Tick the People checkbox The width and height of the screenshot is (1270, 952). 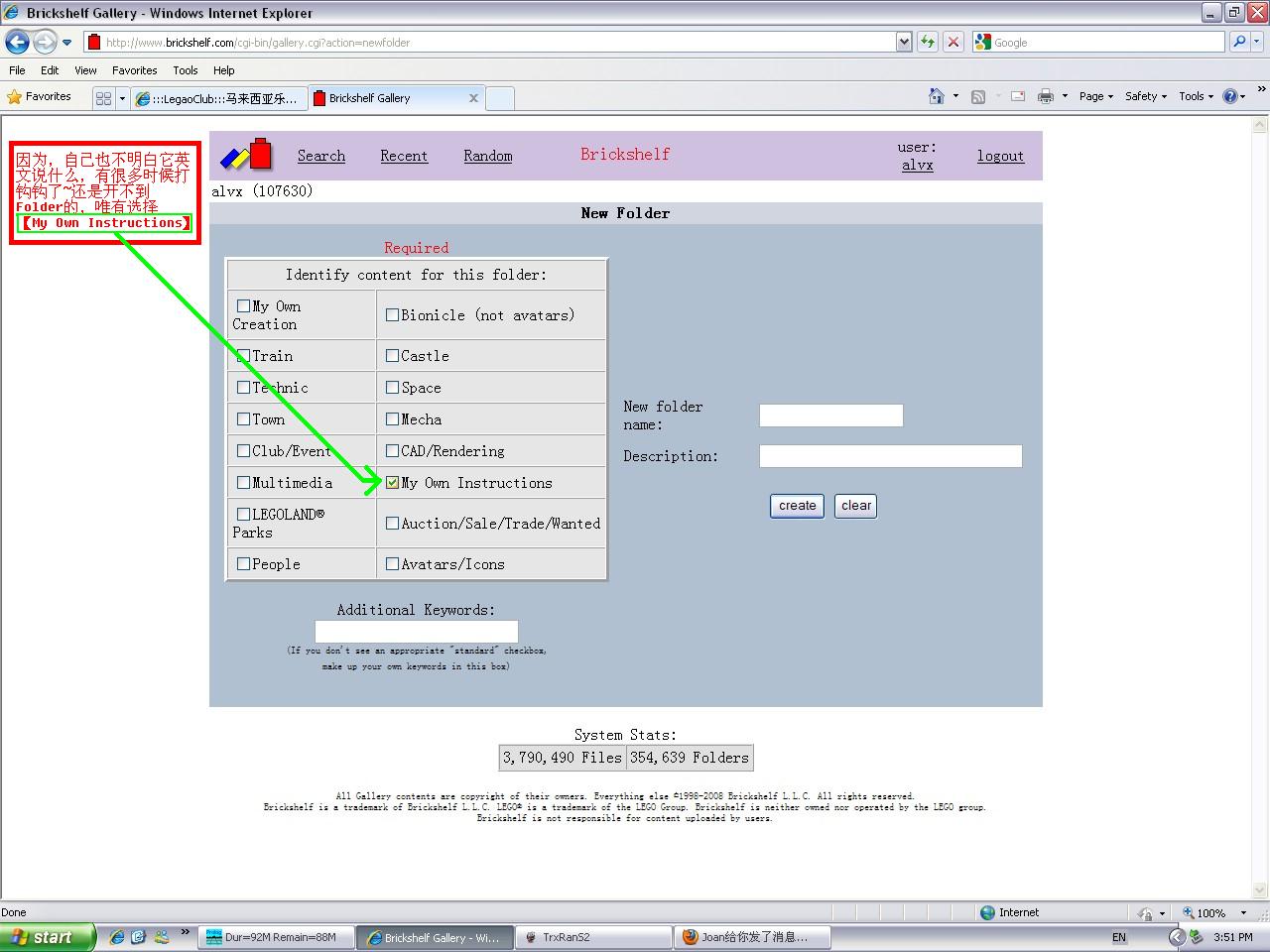coord(243,564)
